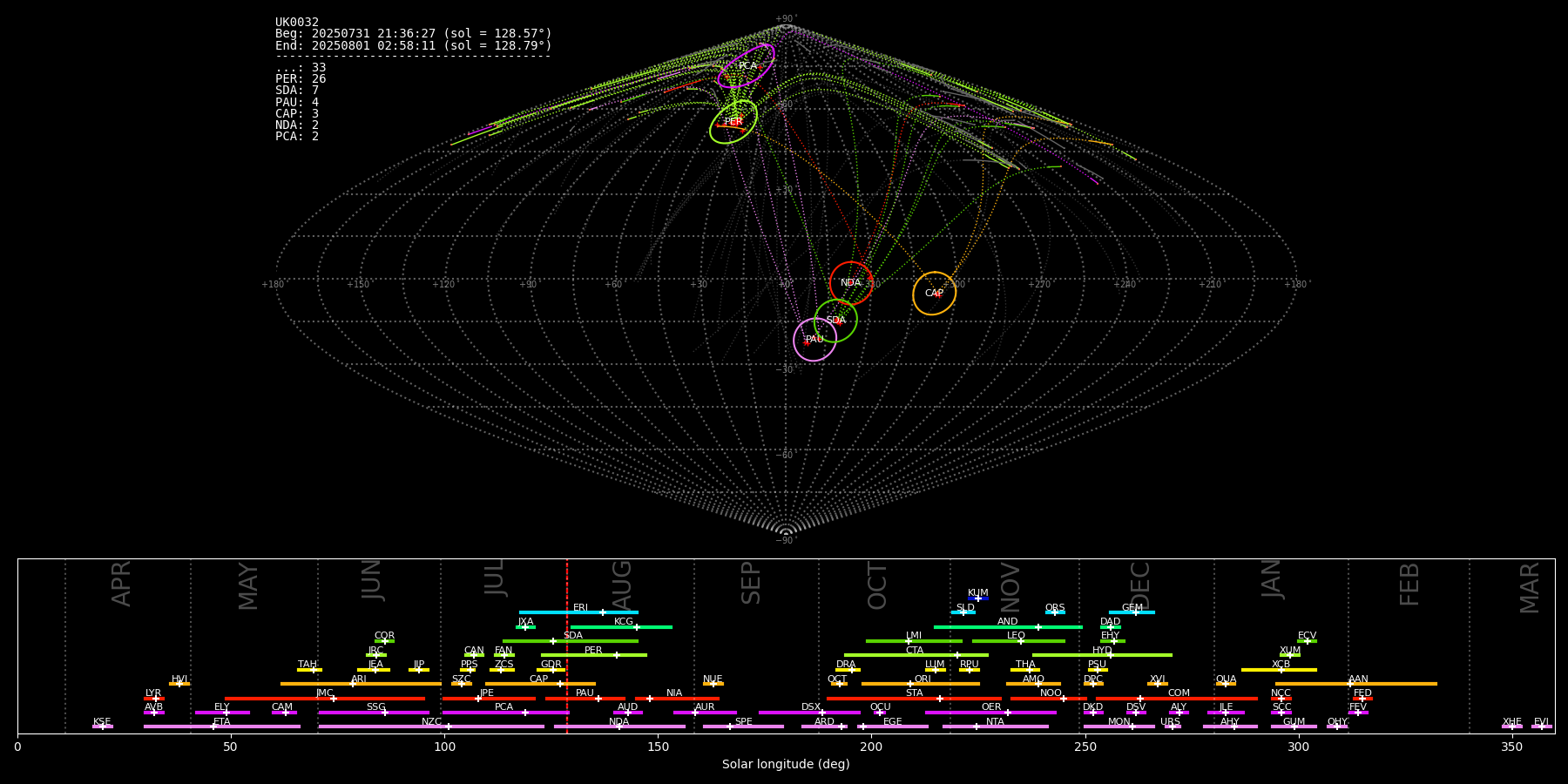Click the ORI shower bar in timeline

click(921, 684)
